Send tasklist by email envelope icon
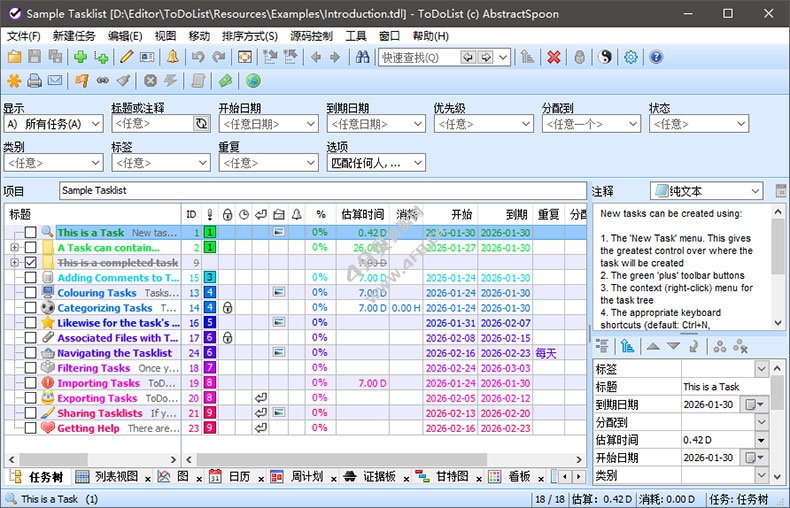The width and height of the screenshot is (790, 508). [x=55, y=81]
